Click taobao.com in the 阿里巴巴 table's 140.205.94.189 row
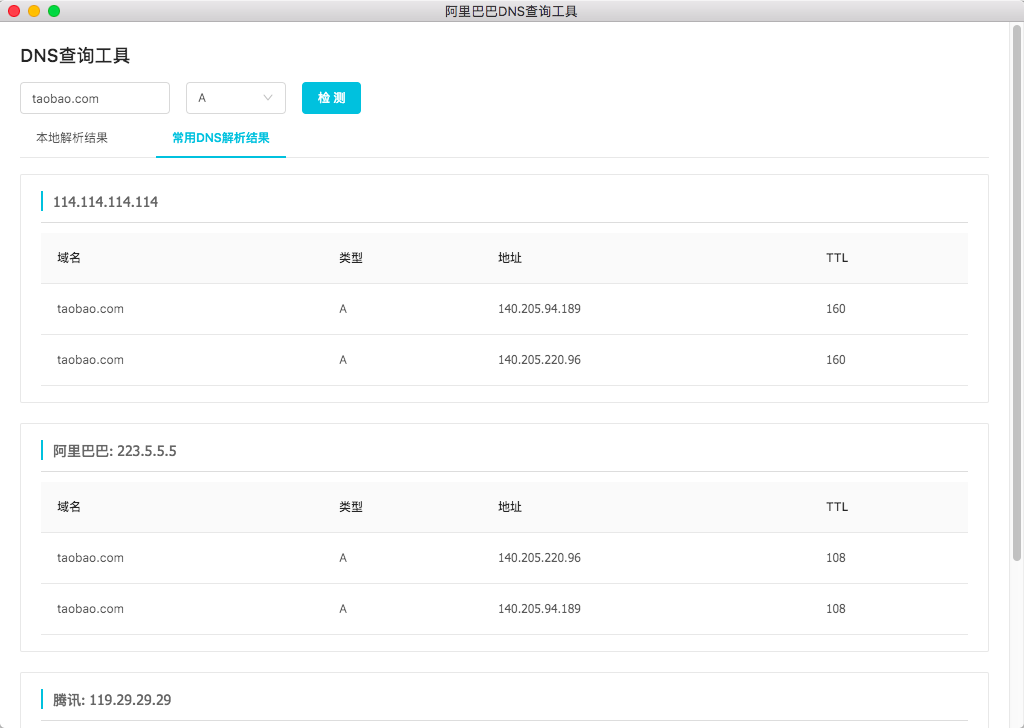This screenshot has width=1024, height=728. [90, 609]
